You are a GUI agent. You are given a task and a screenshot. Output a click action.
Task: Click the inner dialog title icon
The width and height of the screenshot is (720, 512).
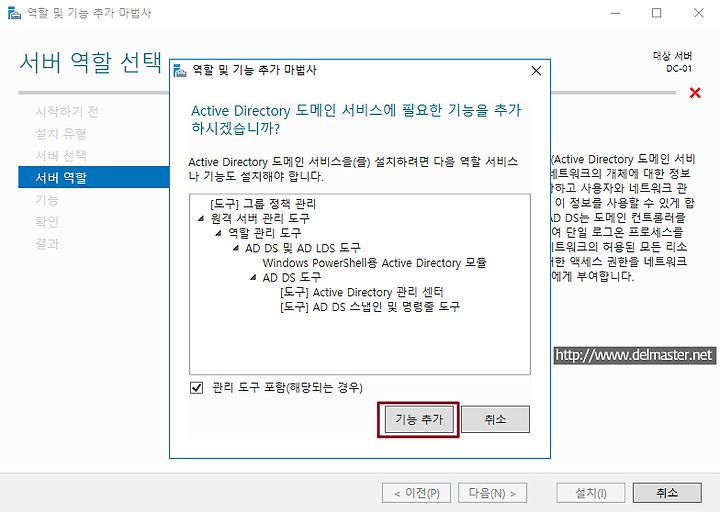(180, 71)
